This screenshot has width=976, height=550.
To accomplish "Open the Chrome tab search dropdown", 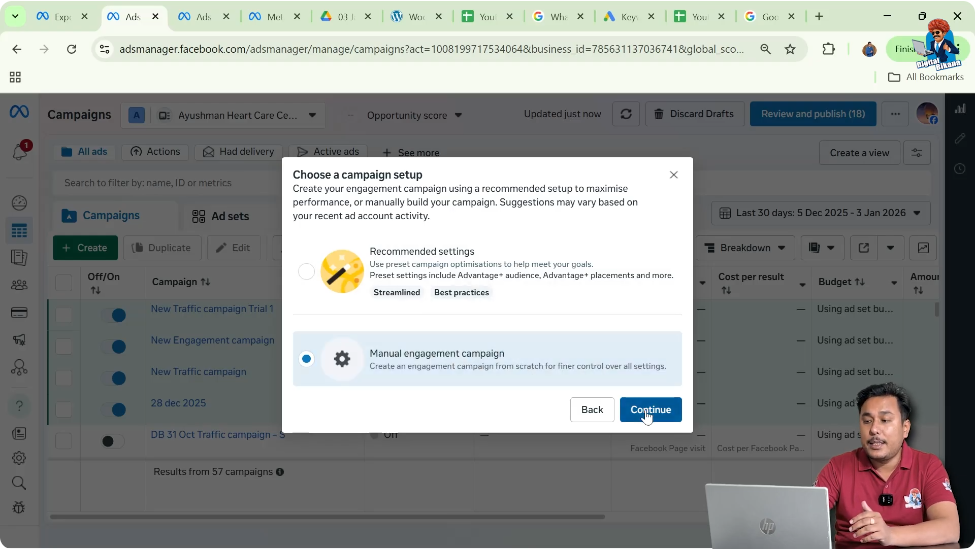I will (x=15, y=16).
